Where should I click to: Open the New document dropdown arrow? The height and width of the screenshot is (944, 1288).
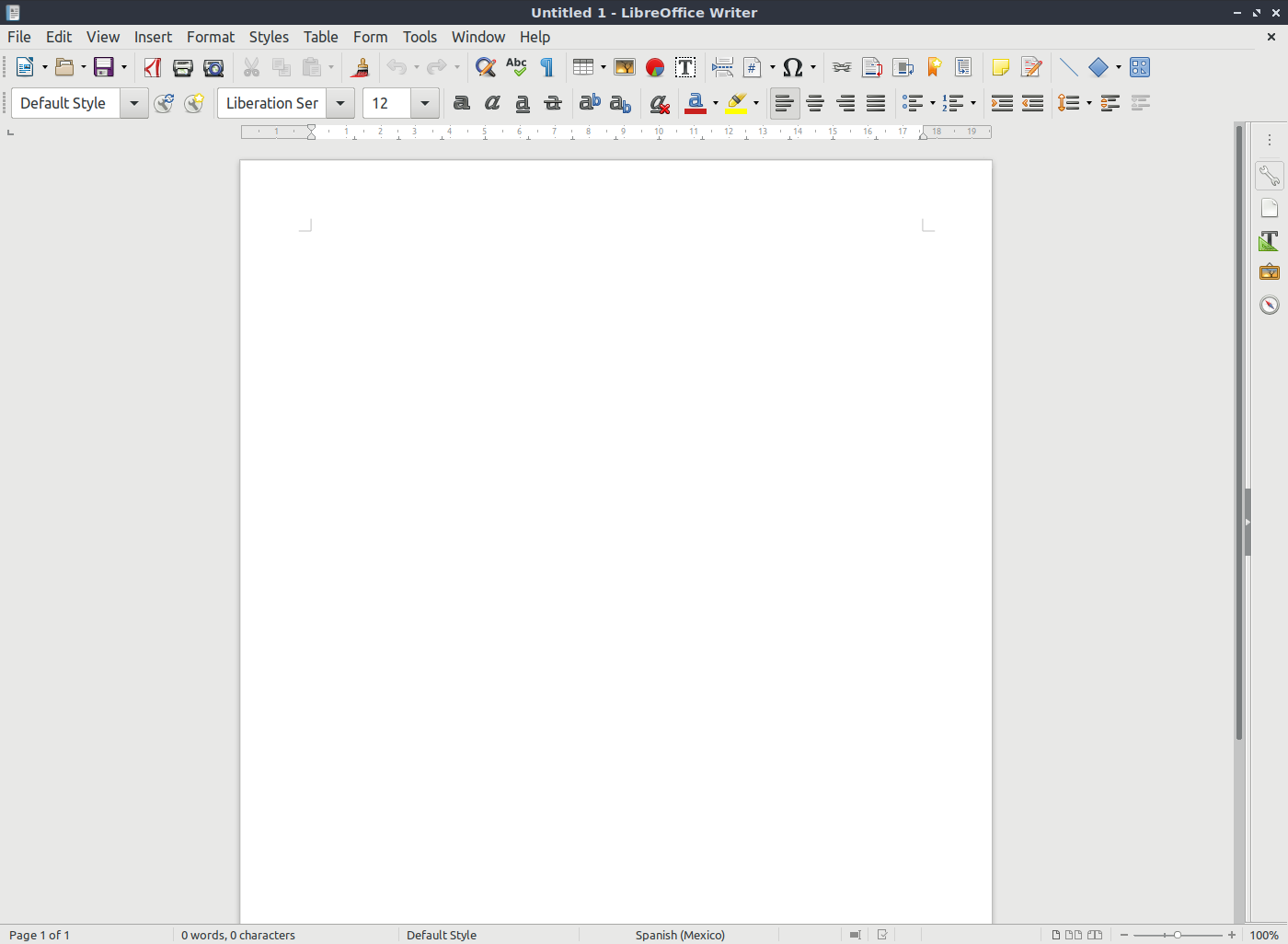point(45,67)
